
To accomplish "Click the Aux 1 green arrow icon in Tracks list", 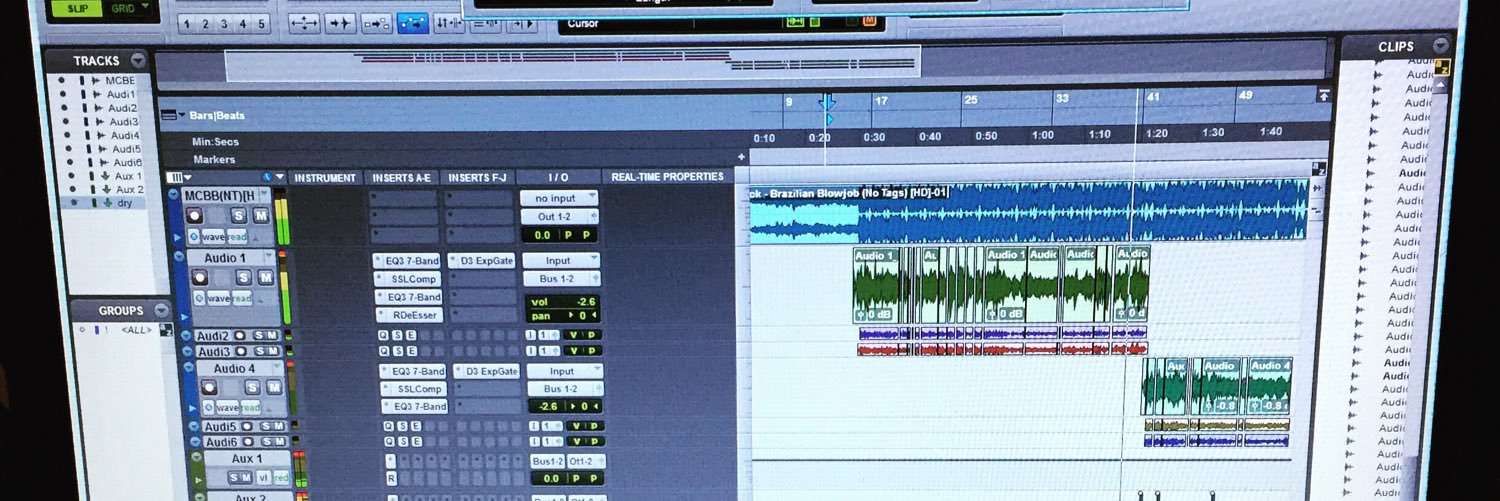I will [104, 176].
